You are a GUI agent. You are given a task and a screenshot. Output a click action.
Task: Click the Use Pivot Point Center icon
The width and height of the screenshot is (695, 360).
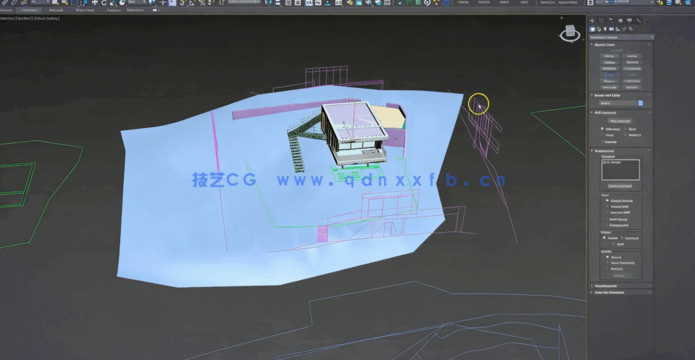coord(152,3)
